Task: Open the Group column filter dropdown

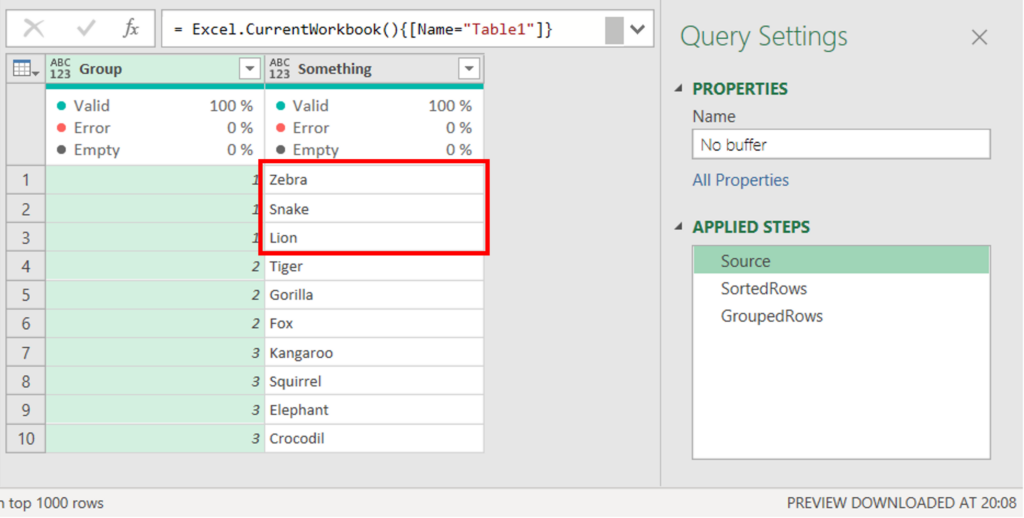Action: click(249, 69)
